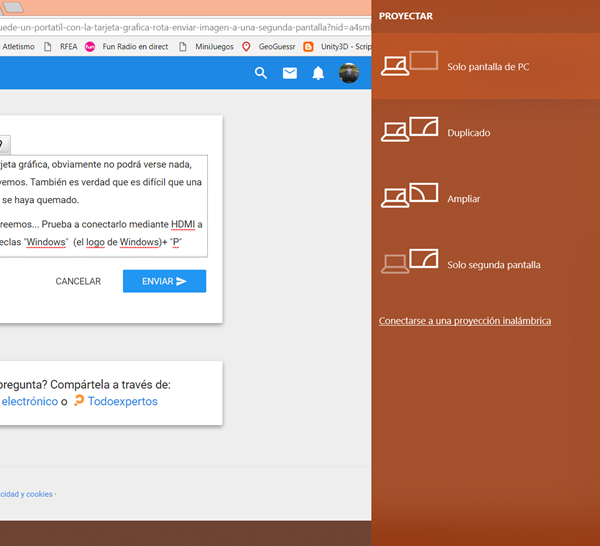
Task: Click the CANCELAR button
Action: (78, 281)
